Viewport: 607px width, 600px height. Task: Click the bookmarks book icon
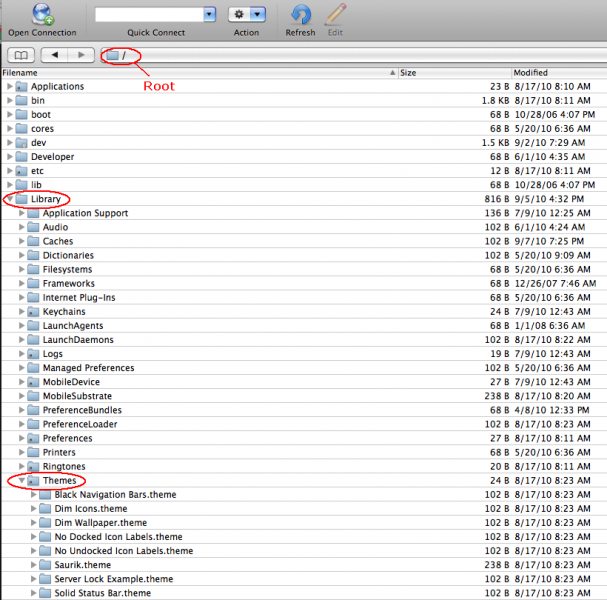tap(20, 55)
